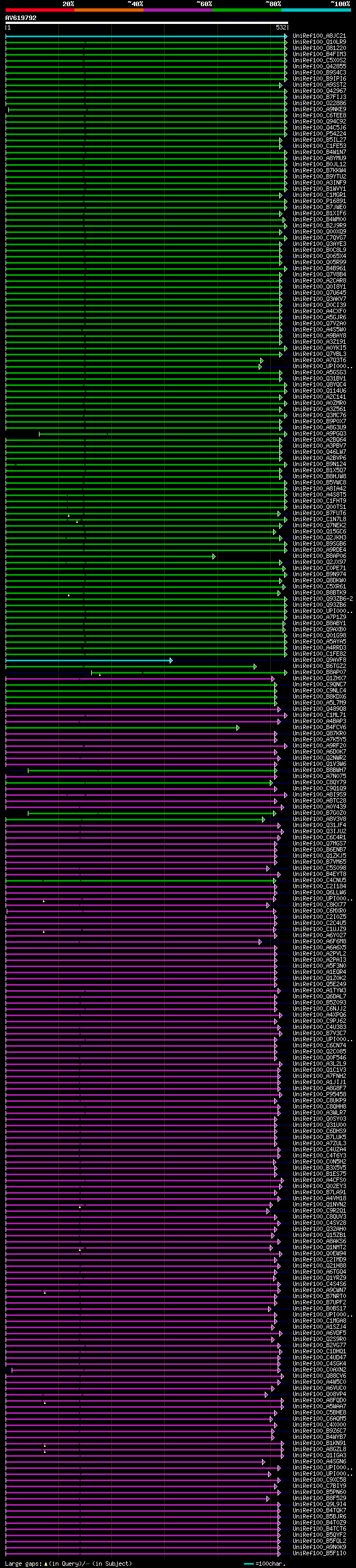Image resolution: width=356 pixels, height=1568 pixels.
Task: Open hit UniRef100_A8JC21
Action: pos(319,36)
